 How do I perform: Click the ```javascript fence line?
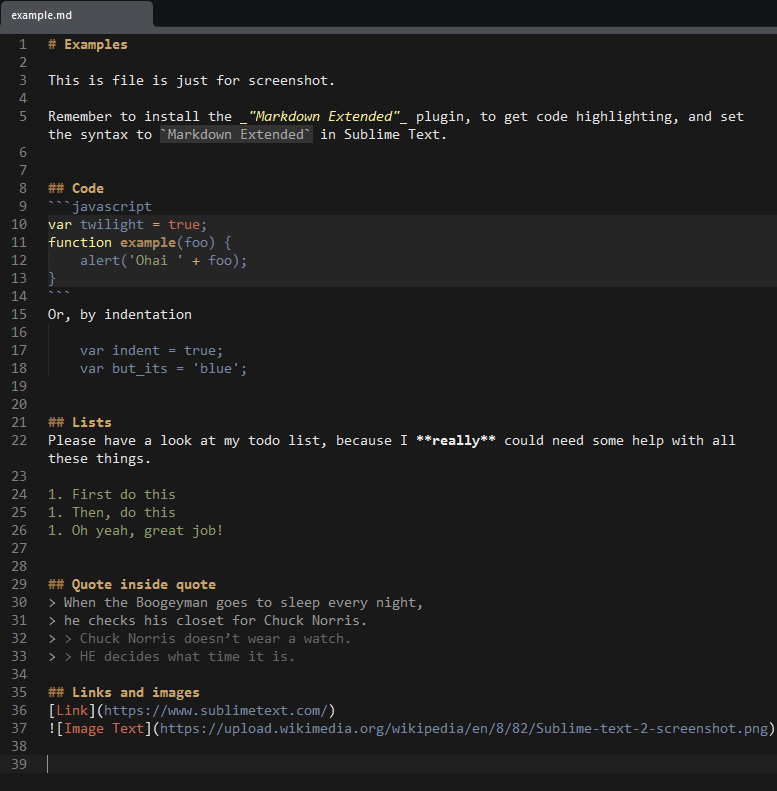[100, 207]
